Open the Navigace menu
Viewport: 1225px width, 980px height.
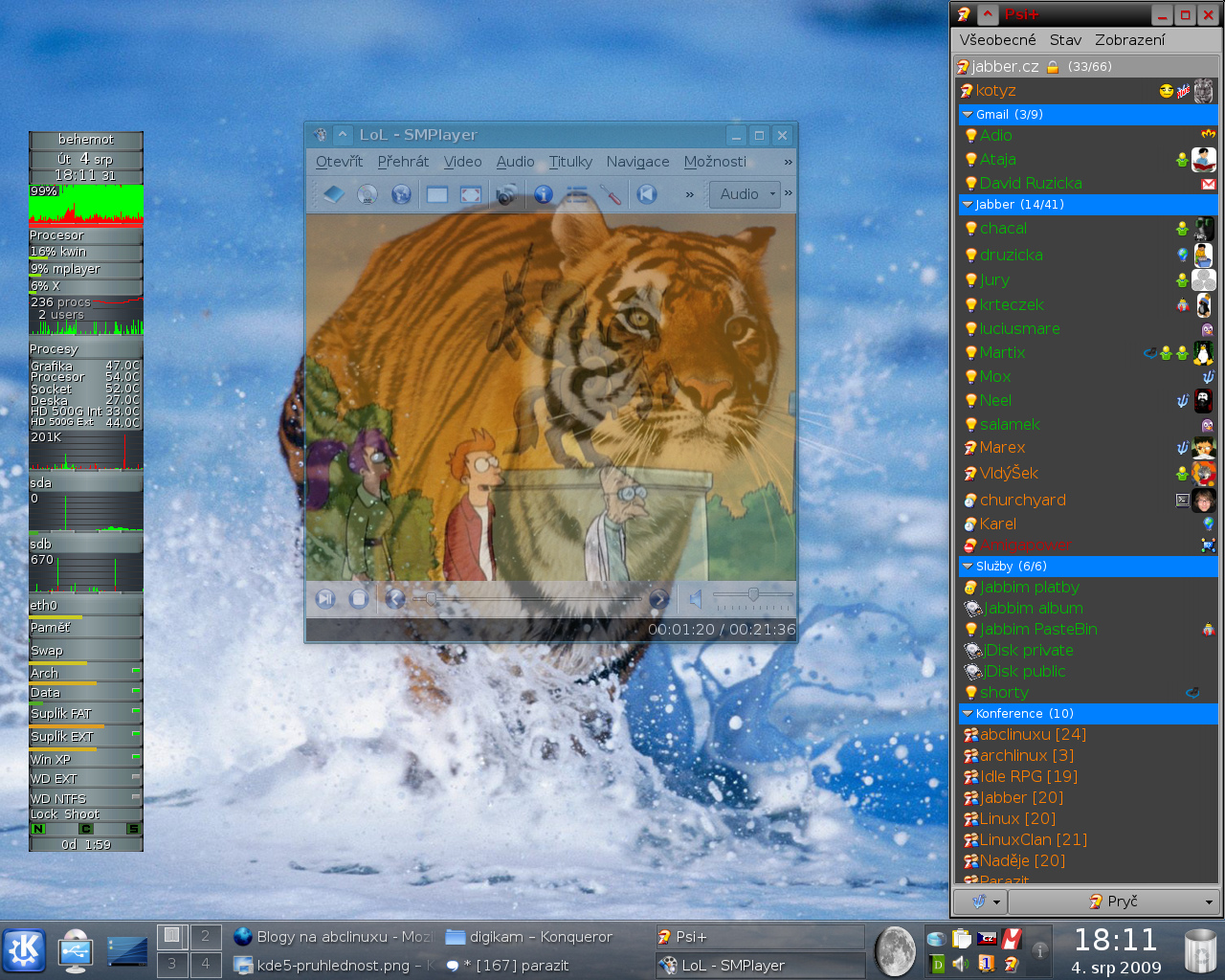[x=637, y=162]
